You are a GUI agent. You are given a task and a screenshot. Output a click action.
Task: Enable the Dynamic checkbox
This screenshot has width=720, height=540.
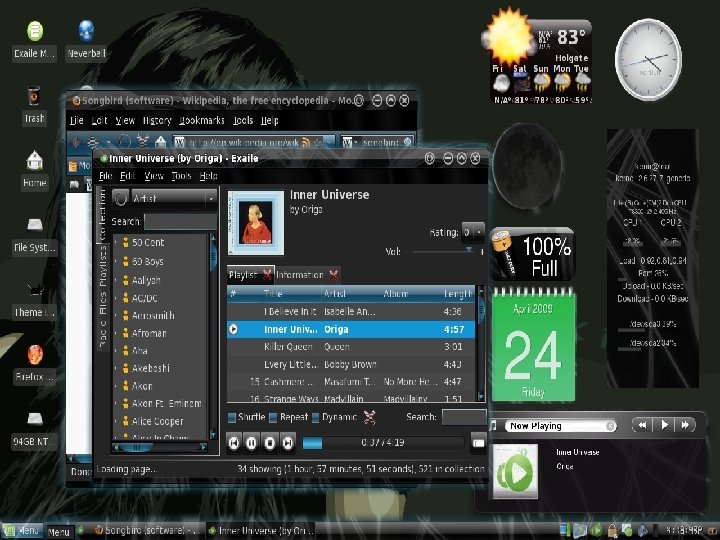[315, 417]
